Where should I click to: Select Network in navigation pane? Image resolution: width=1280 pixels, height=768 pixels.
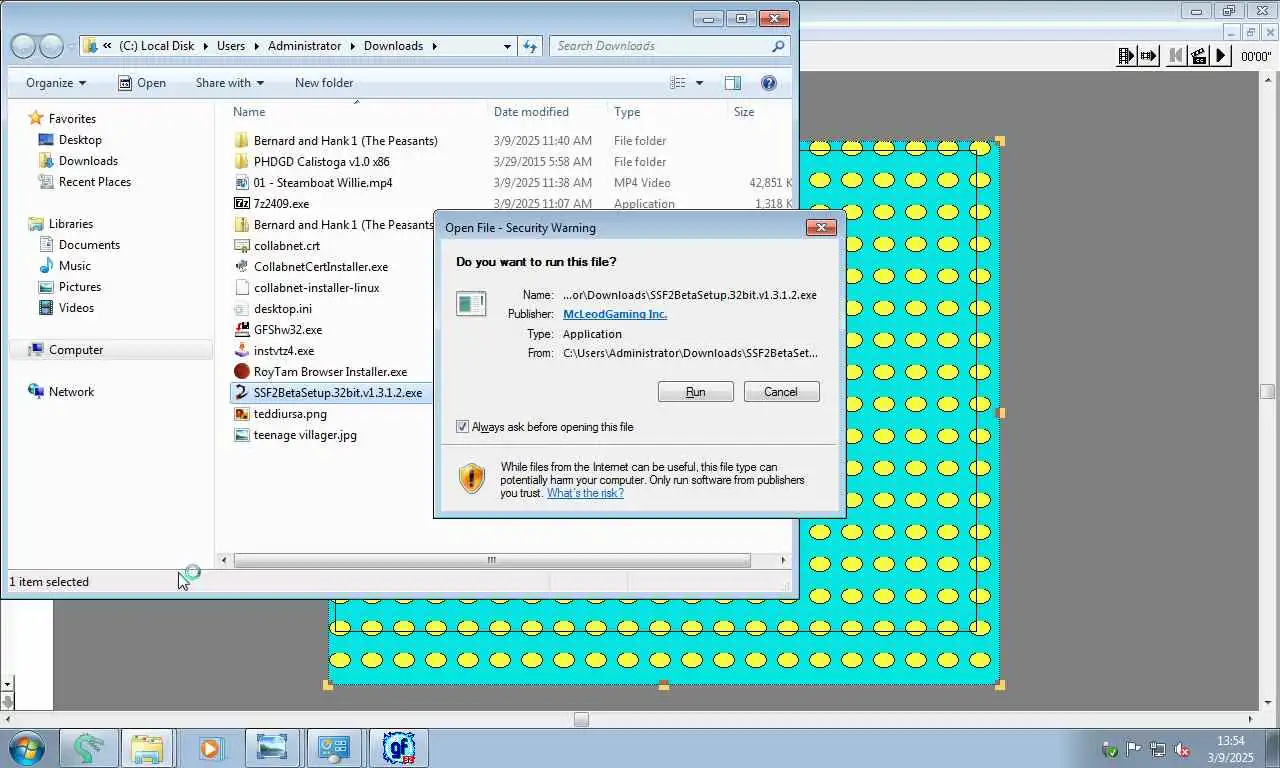coord(71,392)
